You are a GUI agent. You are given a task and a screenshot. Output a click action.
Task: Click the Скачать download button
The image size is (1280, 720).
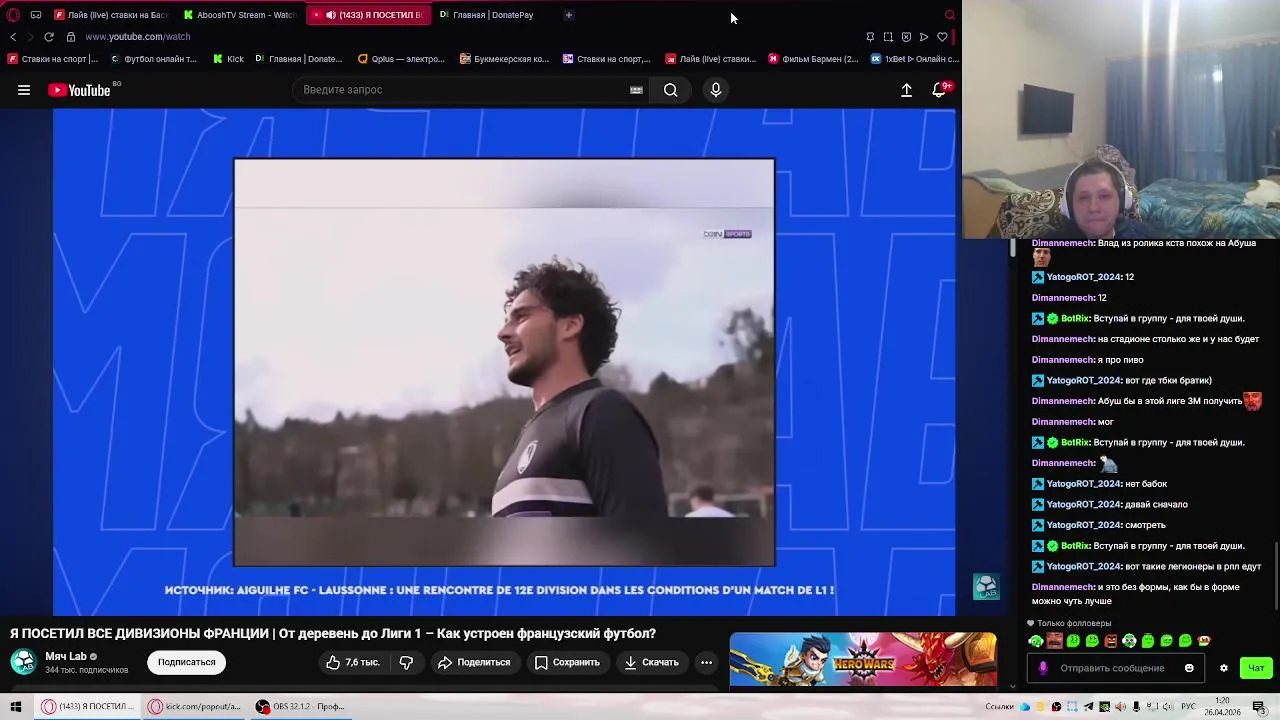(651, 662)
